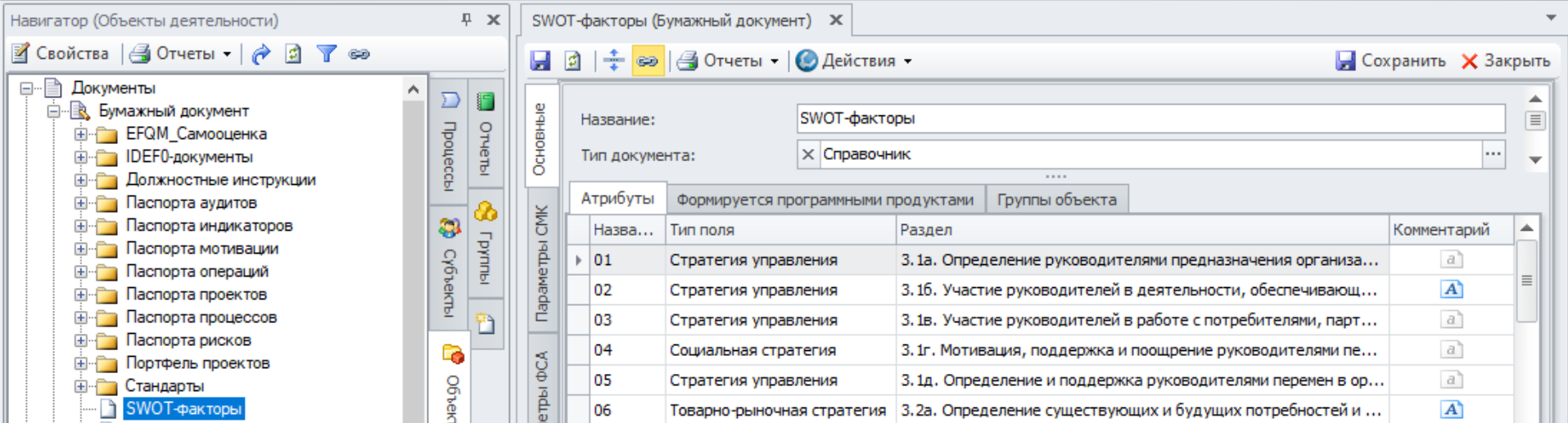
Task: Click the Название input field
Action: click(x=1150, y=119)
